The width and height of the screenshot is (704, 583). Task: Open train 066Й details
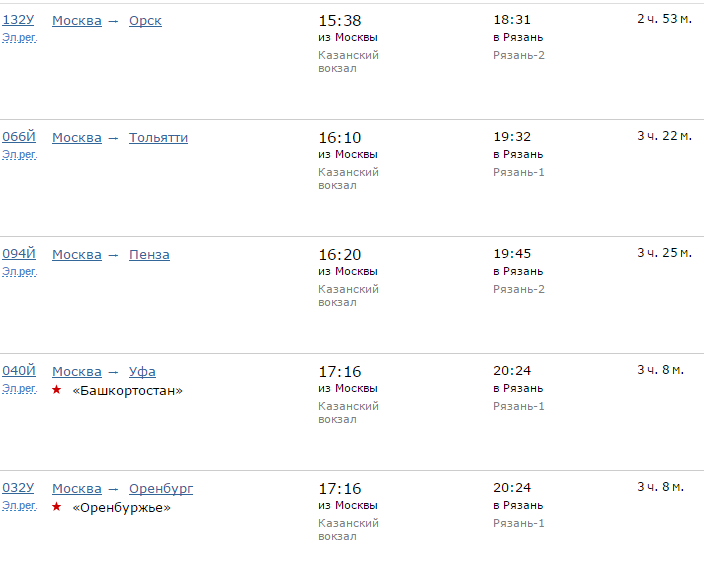point(19,137)
